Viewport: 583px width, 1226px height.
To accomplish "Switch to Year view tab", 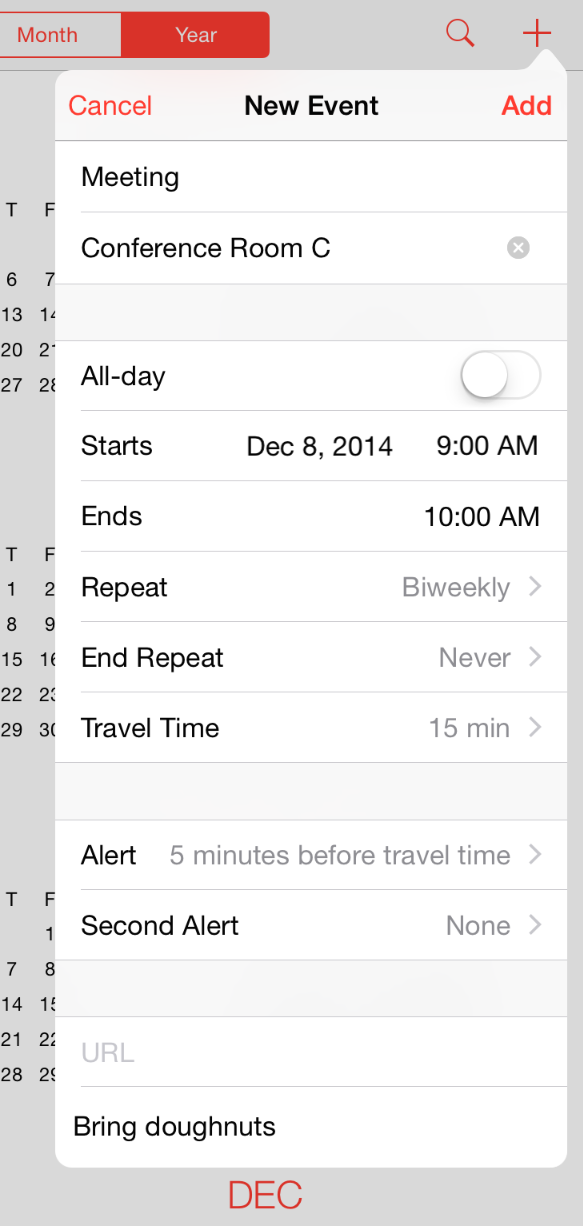I will point(196,35).
